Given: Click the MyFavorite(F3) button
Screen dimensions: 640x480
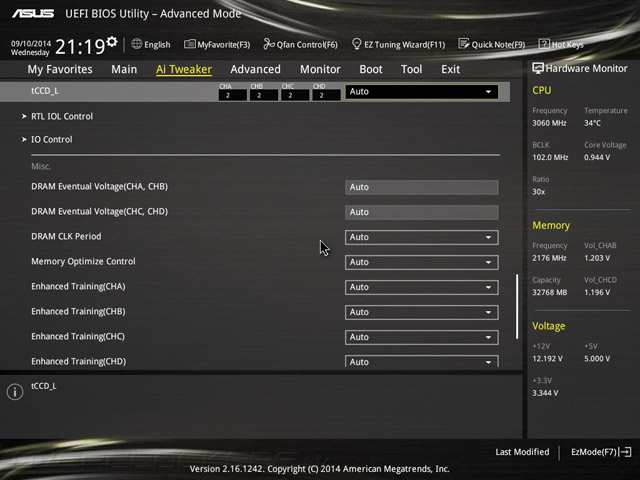Looking at the screenshot, I should (217, 44).
